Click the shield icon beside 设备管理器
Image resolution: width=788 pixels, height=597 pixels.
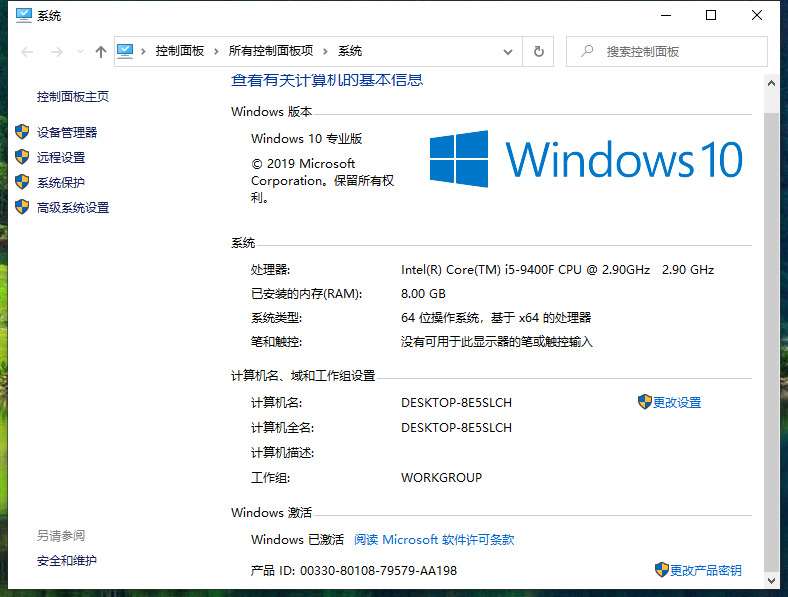coord(22,132)
